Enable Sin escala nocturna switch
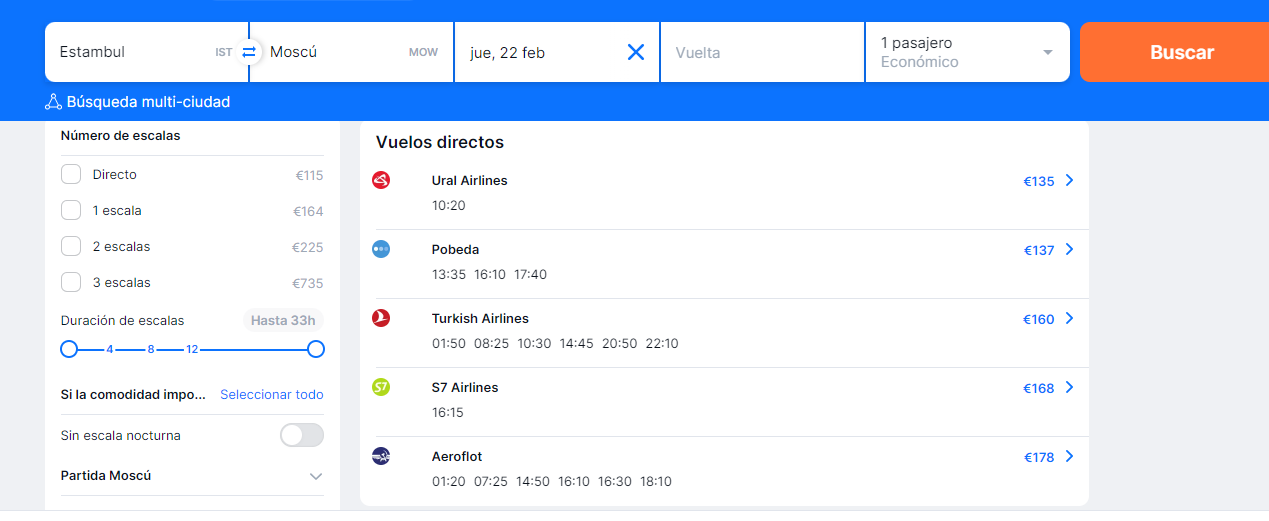 pos(302,436)
